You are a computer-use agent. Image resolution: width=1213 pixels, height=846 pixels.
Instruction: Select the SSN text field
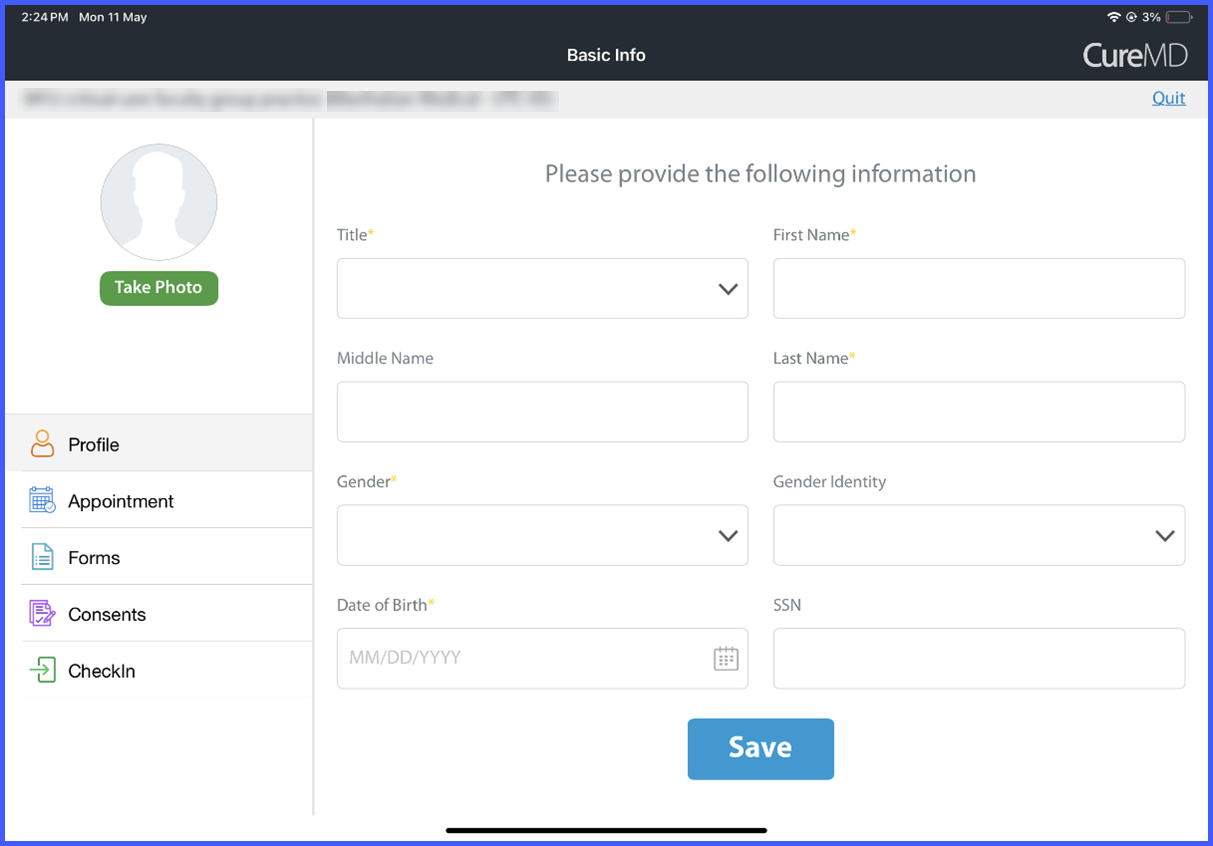point(979,658)
